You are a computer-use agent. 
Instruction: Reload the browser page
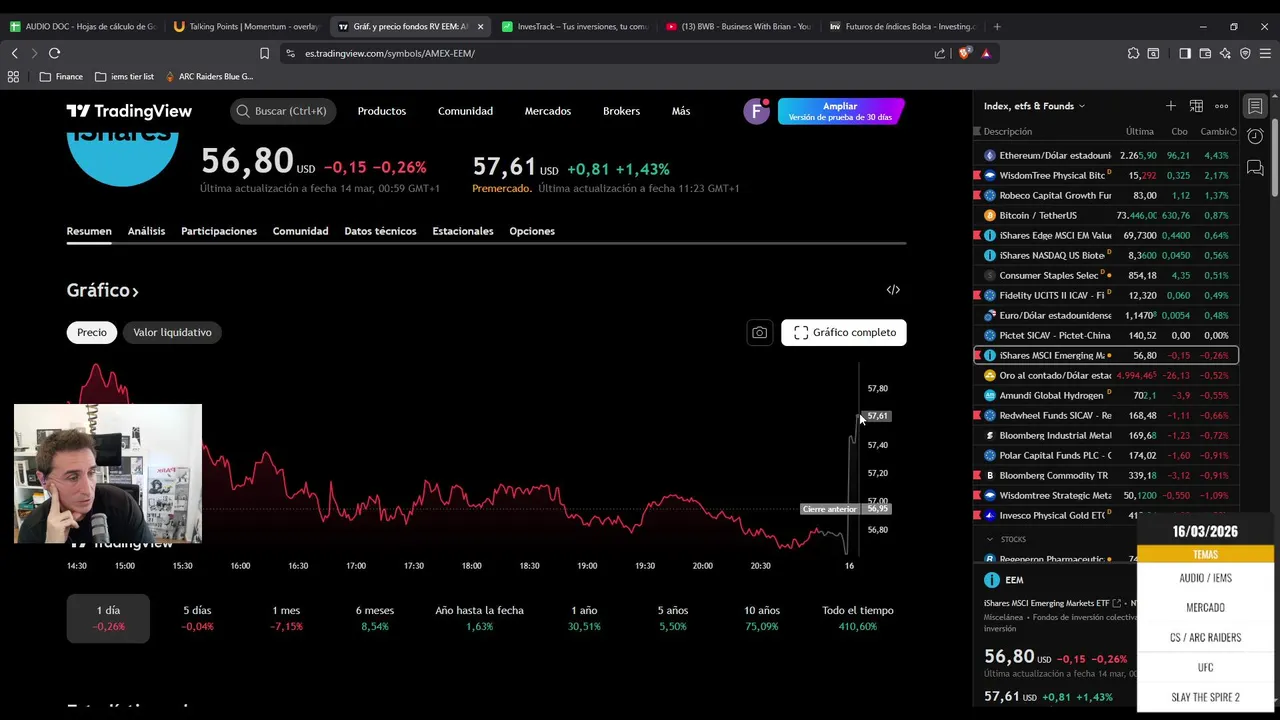coord(54,53)
